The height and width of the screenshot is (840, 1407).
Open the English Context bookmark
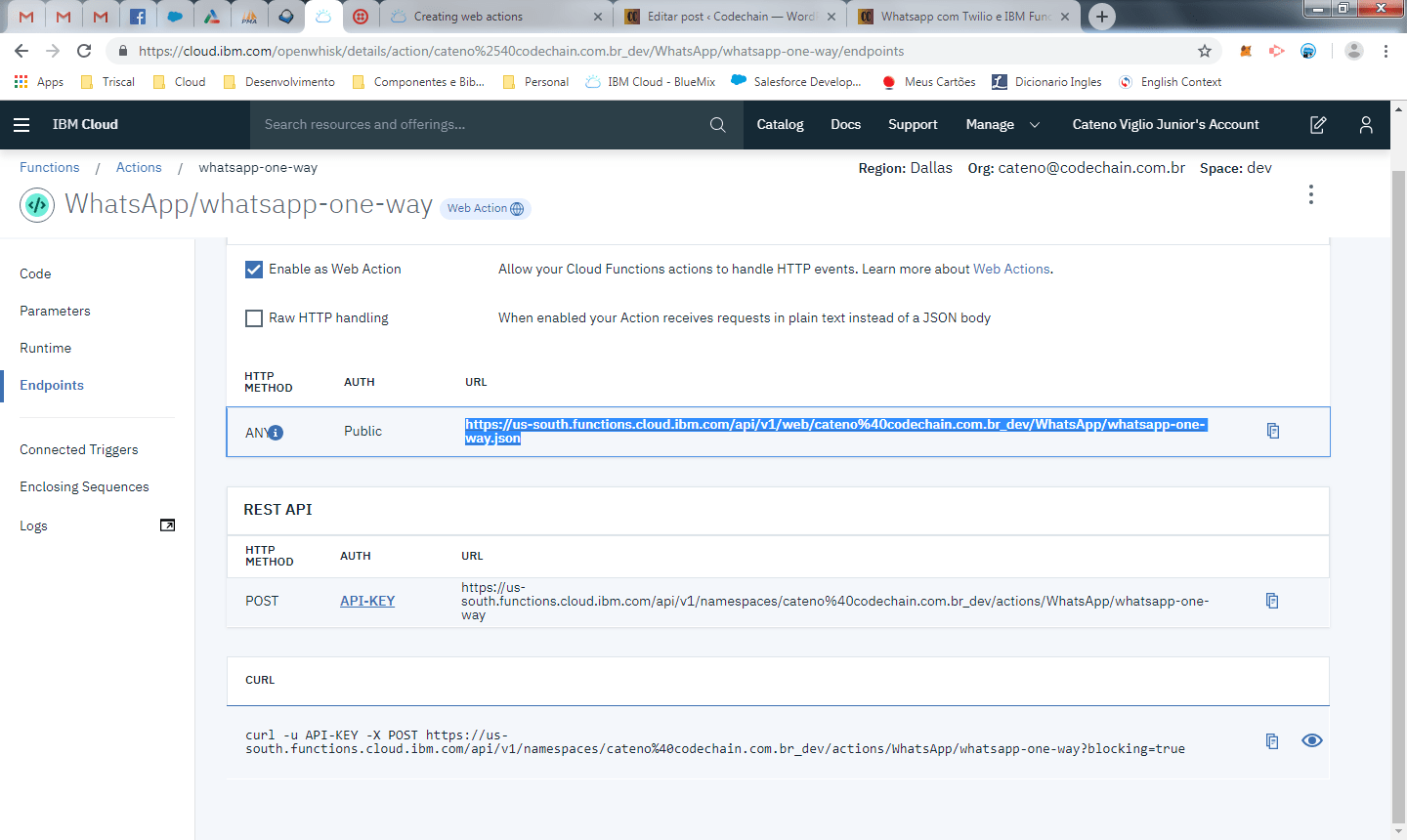pyautogui.click(x=1171, y=82)
